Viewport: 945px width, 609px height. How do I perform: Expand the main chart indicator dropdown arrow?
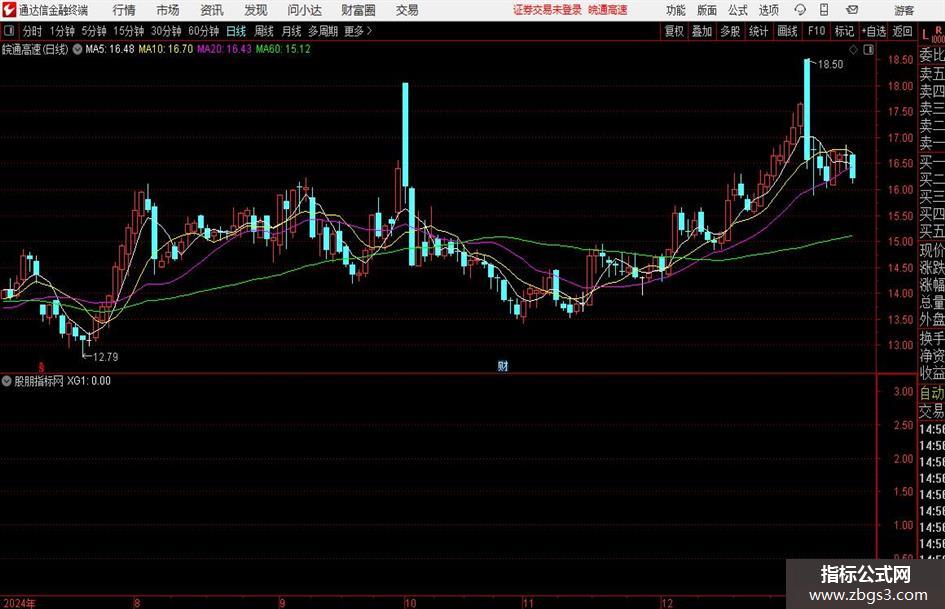[x=77, y=49]
